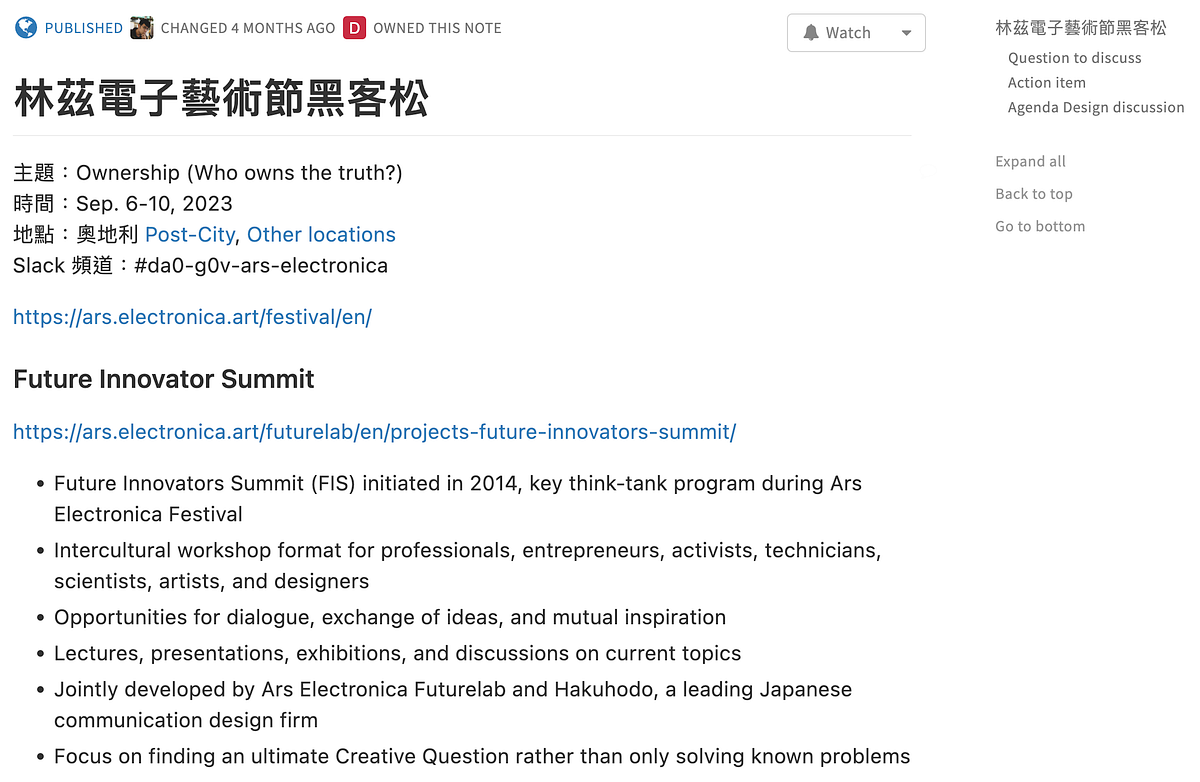Click Go to bottom
Viewport: 1200px width, 782px height.
pyautogui.click(x=1040, y=226)
